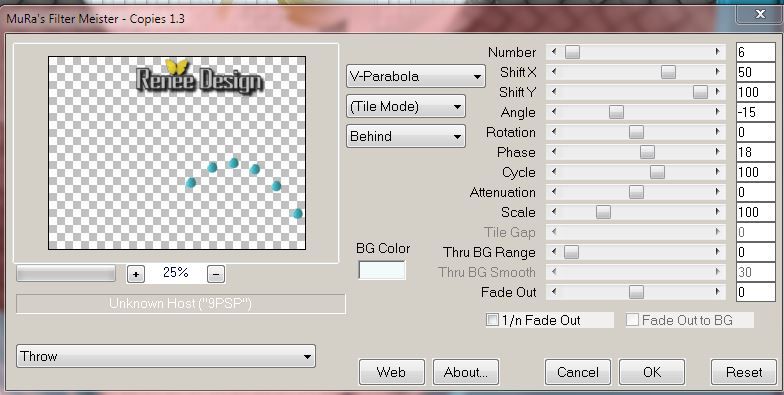Screen dimensions: 784x395
Task: Click left arrow of Rotation slider
Action: click(x=554, y=132)
